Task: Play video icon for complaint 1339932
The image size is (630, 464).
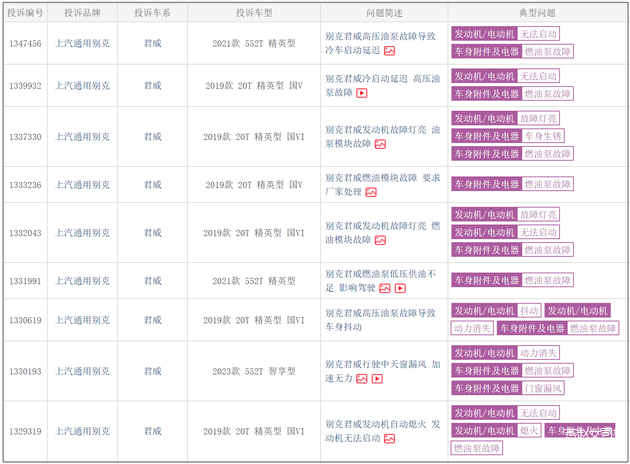Action: (362, 93)
